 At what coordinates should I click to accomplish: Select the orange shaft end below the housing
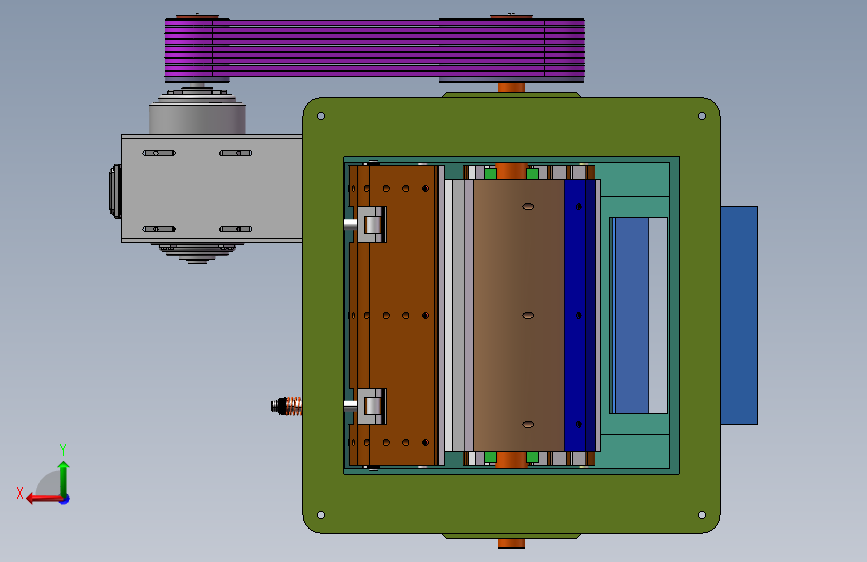[511, 543]
